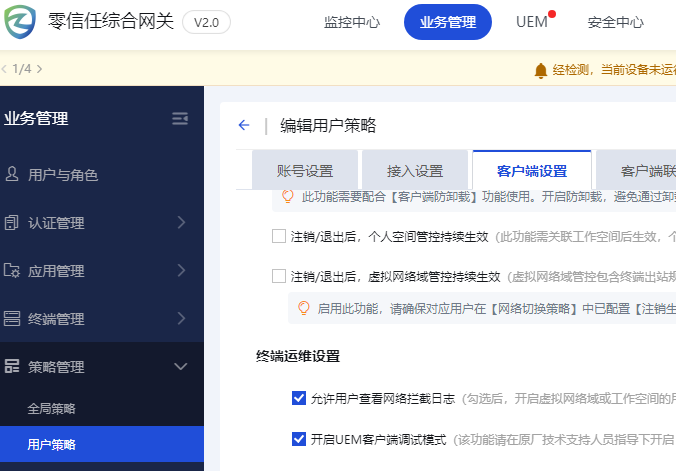The image size is (676, 471).
Task: Click the 应用管理 icon in sidebar
Action: (x=12, y=271)
